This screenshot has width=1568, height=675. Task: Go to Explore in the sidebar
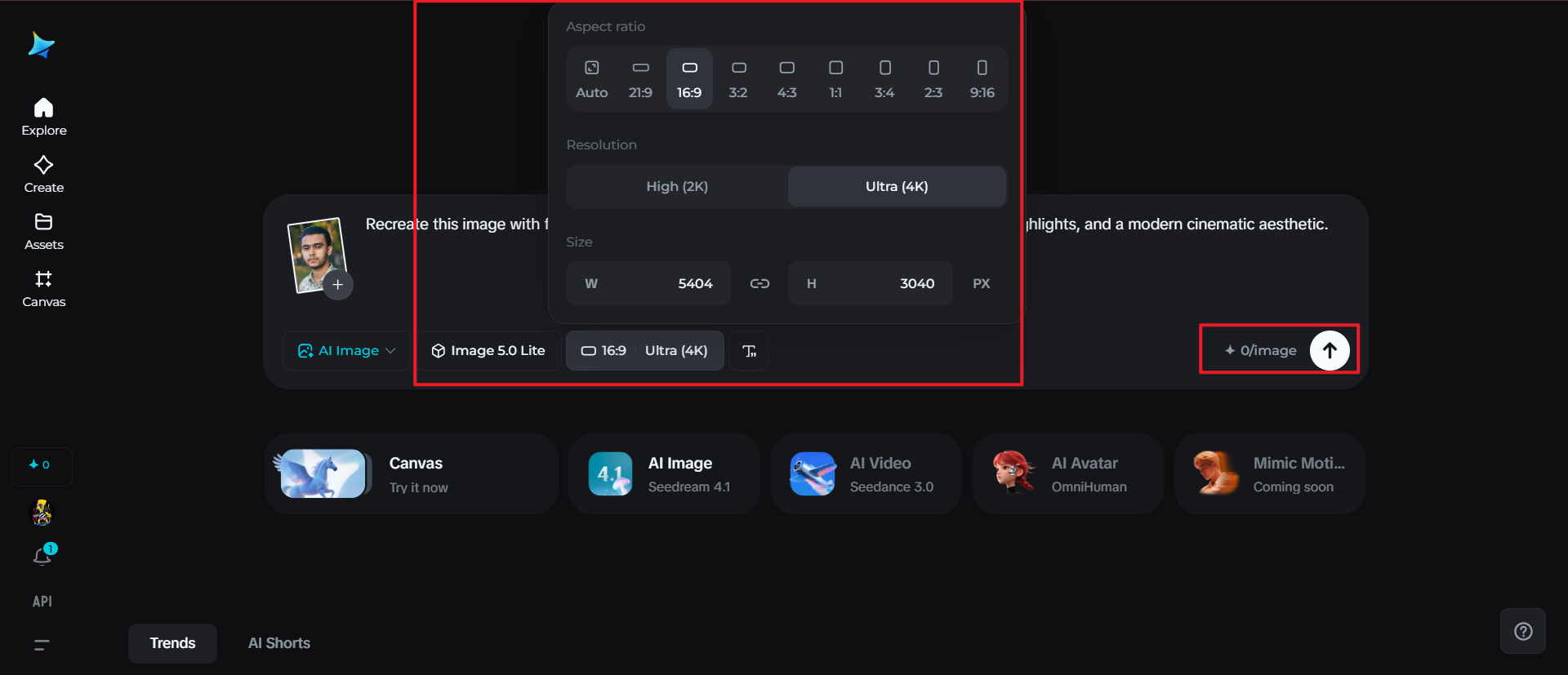44,118
